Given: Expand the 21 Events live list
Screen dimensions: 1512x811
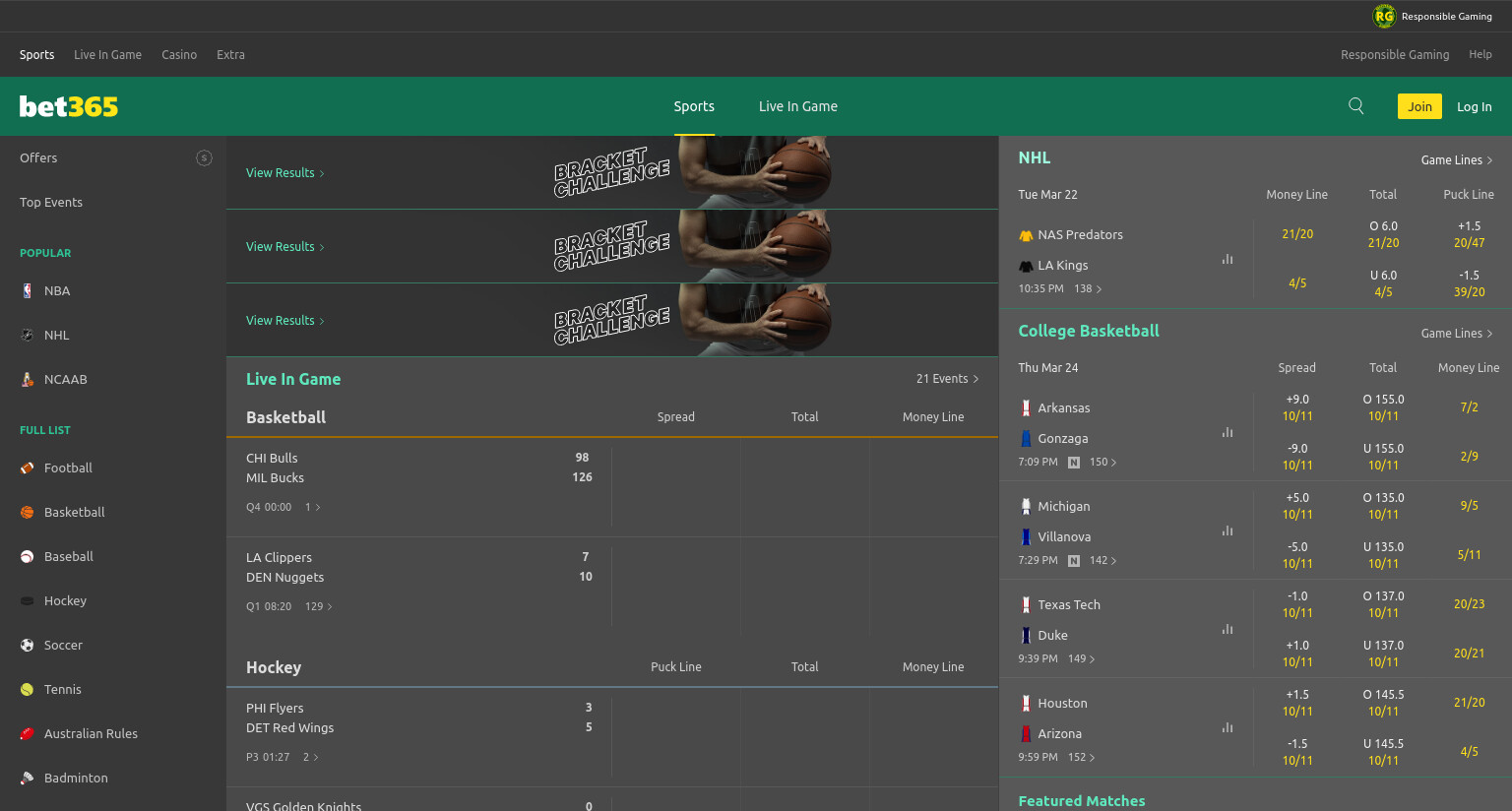Looking at the screenshot, I should (x=947, y=379).
